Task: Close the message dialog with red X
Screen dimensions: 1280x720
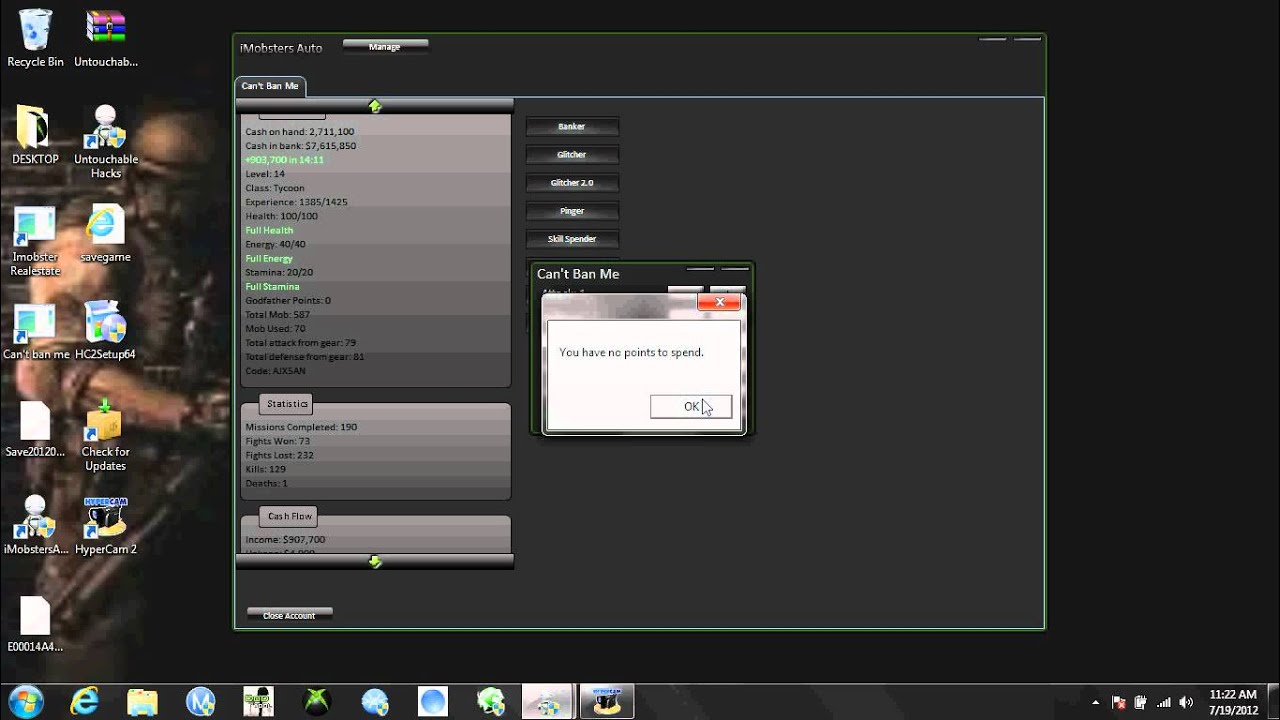Action: 719,301
